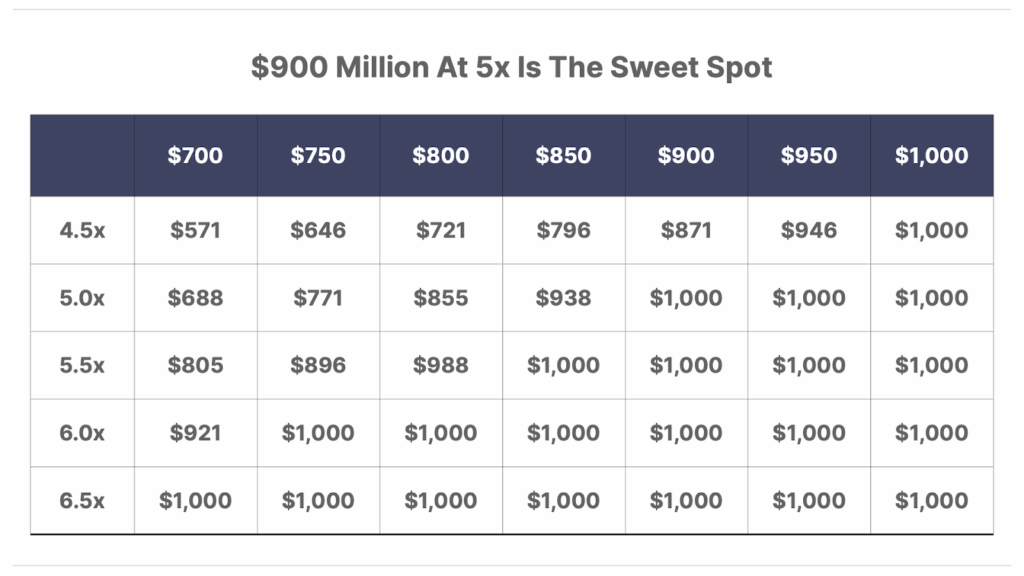Select the $938 cell
Screen dimensions: 1024x576
(563, 298)
